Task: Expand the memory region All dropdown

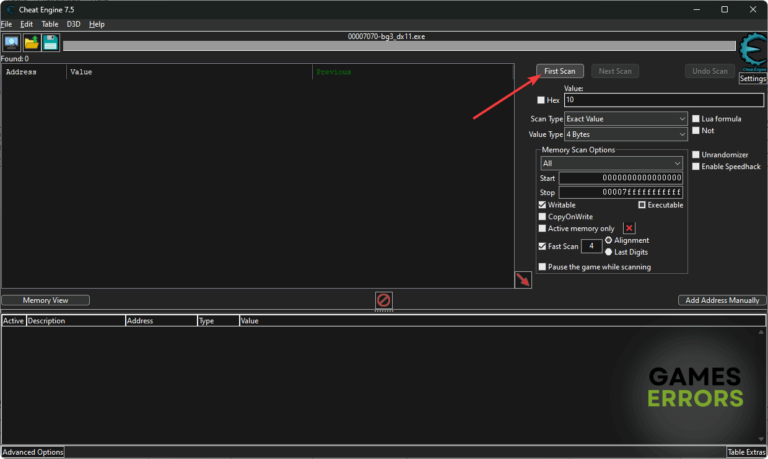Action: (x=610, y=163)
